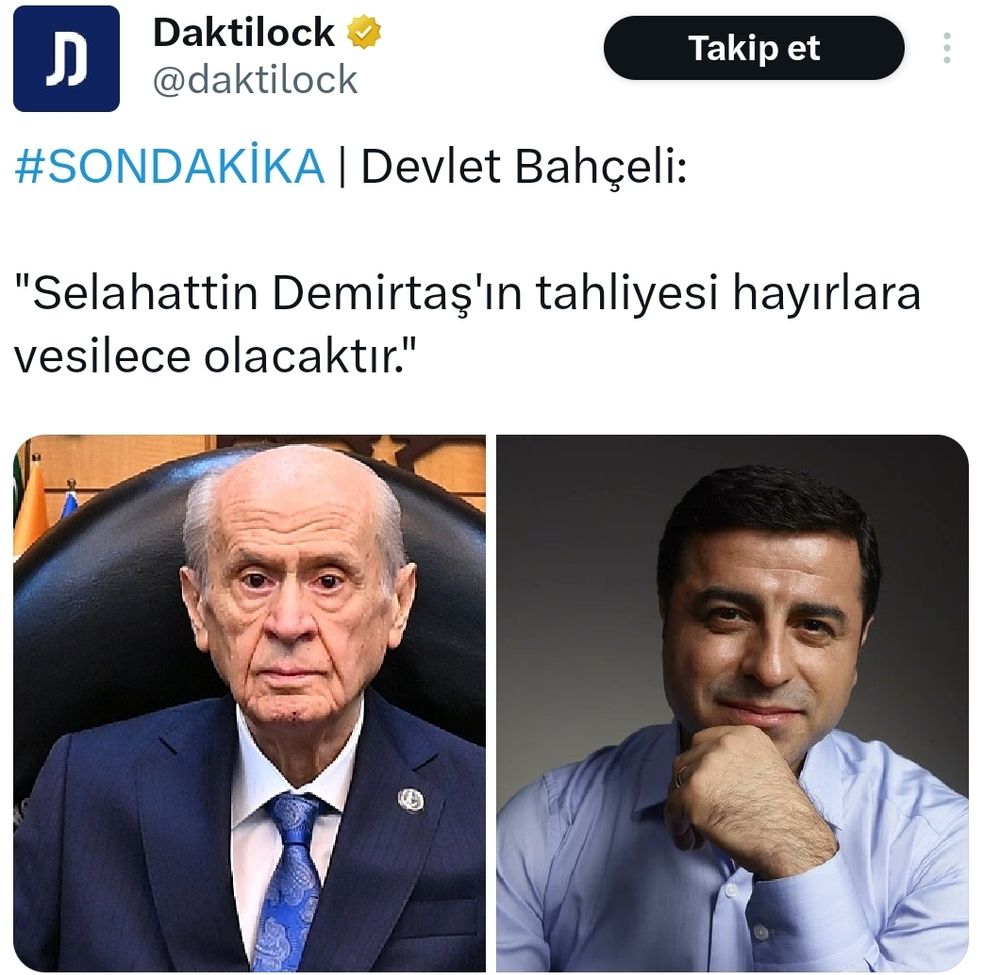Open the @daktilock handle link
This screenshot has width=1000, height=975.
point(255,80)
